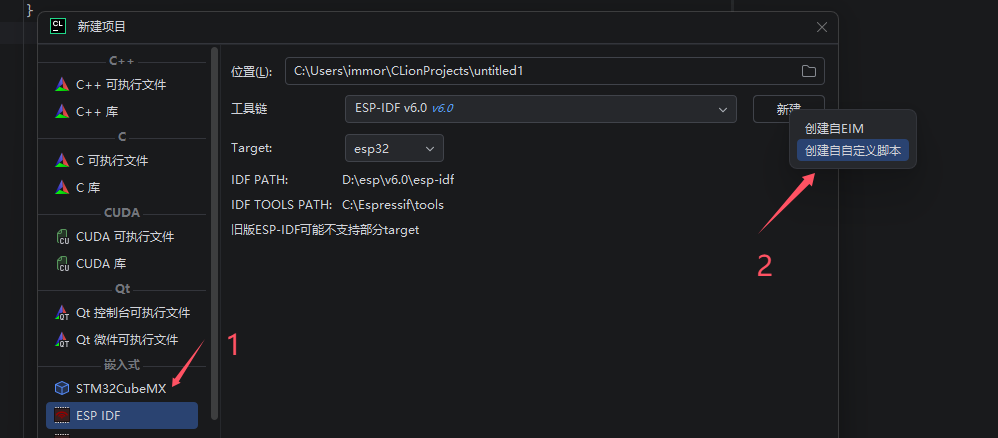Viewport: 998px width, 438px height.
Task: Click the IDF PATH: label
Action: point(260,180)
